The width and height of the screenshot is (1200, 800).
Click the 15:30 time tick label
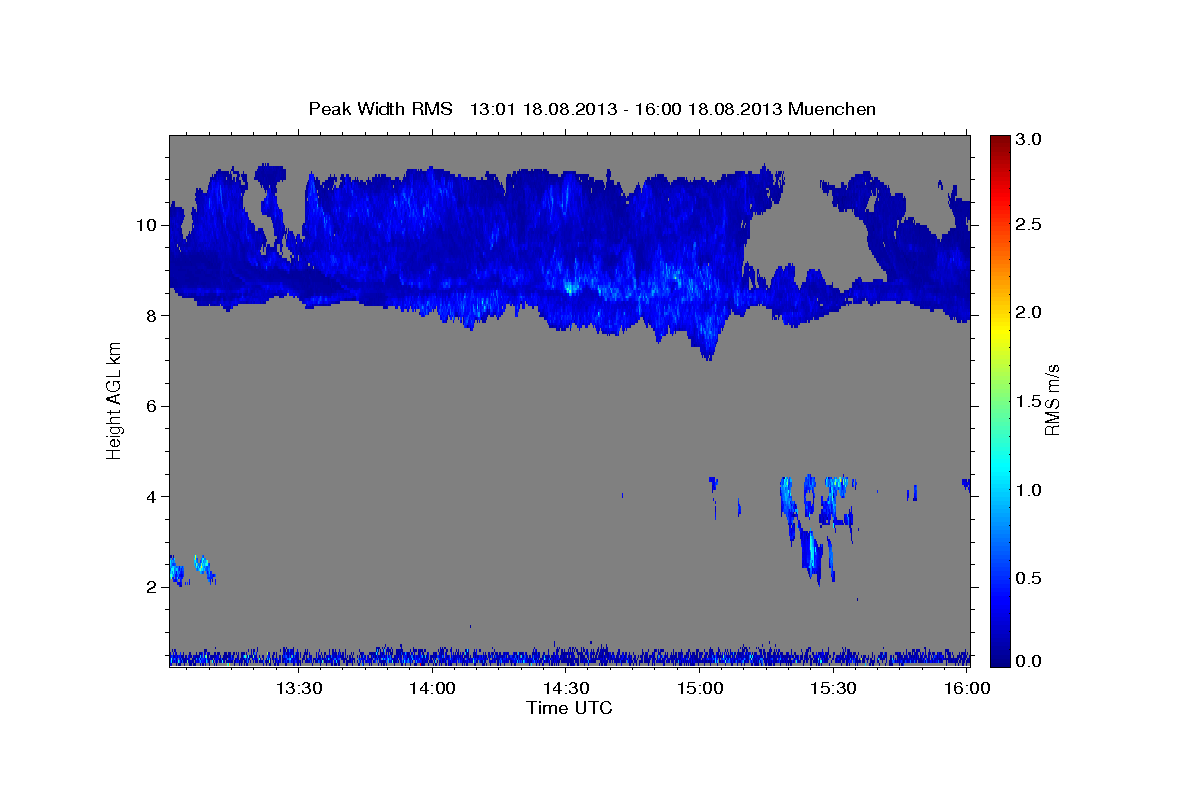[x=833, y=688]
